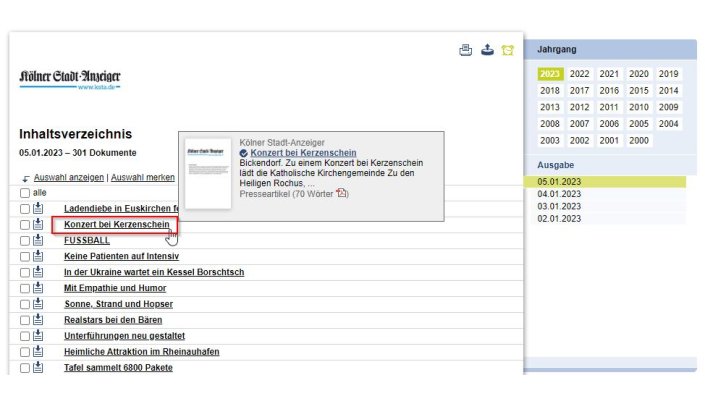Tick the 'alle' select-all checkbox
Image resolution: width=705 pixels, height=397 pixels.
tap(25, 193)
